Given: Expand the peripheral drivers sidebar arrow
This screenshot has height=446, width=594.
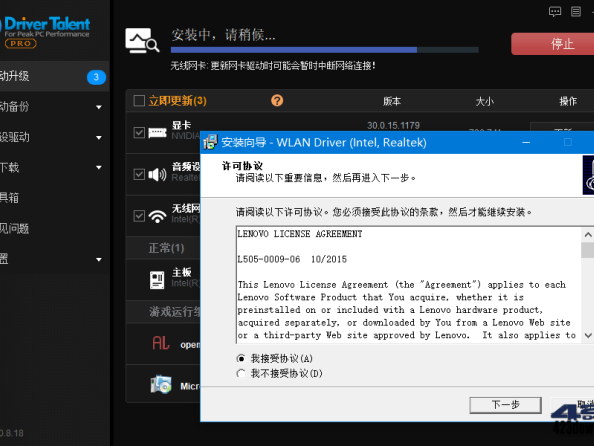Looking at the screenshot, I should (99, 138).
